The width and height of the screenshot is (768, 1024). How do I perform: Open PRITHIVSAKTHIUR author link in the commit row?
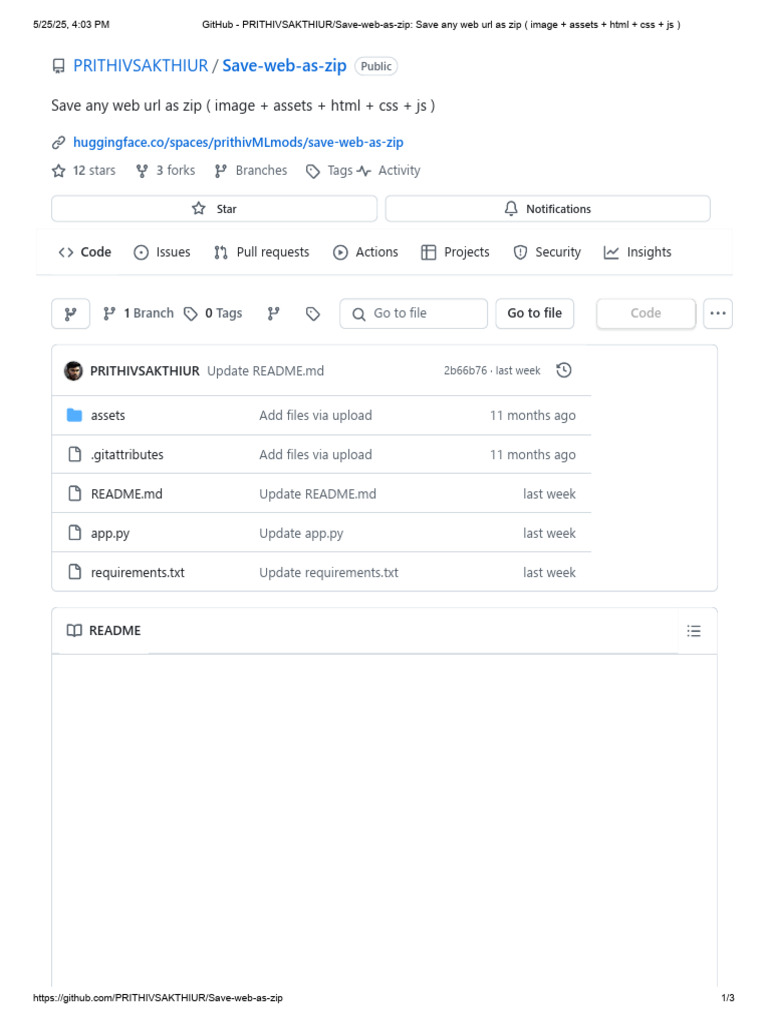144,371
